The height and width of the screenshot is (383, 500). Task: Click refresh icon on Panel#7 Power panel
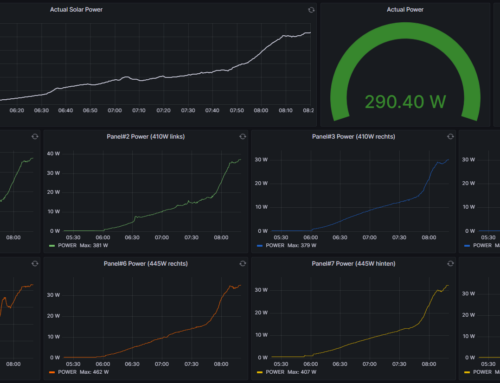coord(450,264)
